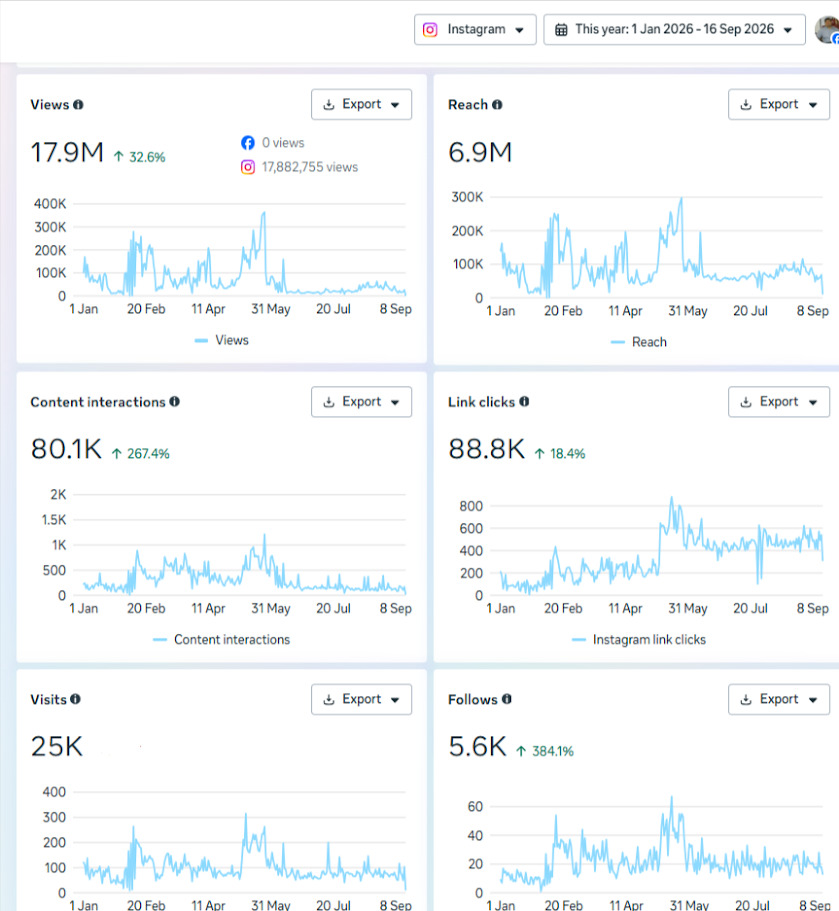Viewport: 839px width, 911px height.
Task: Click the 5.6K follows total
Action: (x=477, y=747)
